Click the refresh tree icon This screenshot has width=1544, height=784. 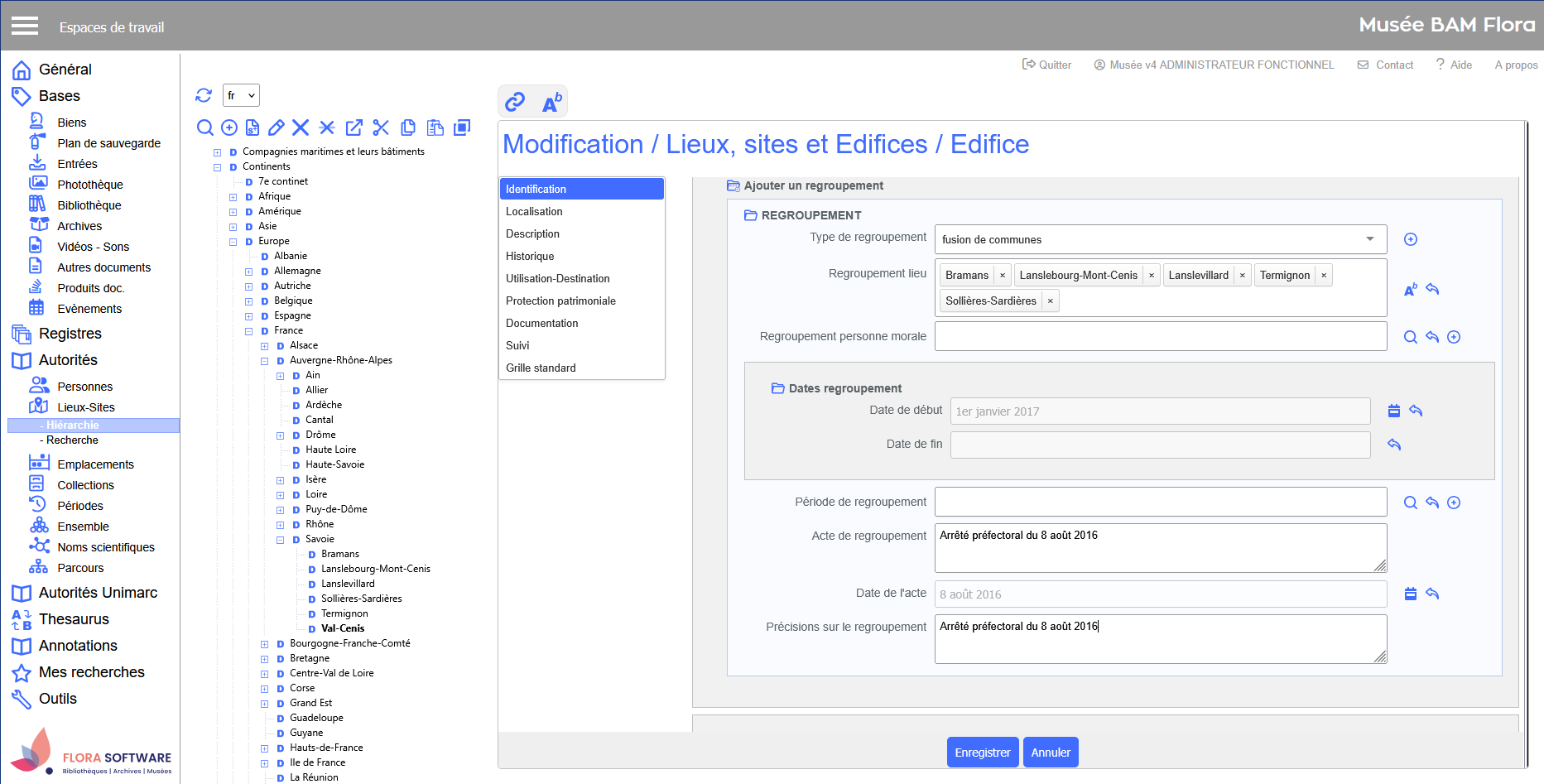coord(204,95)
